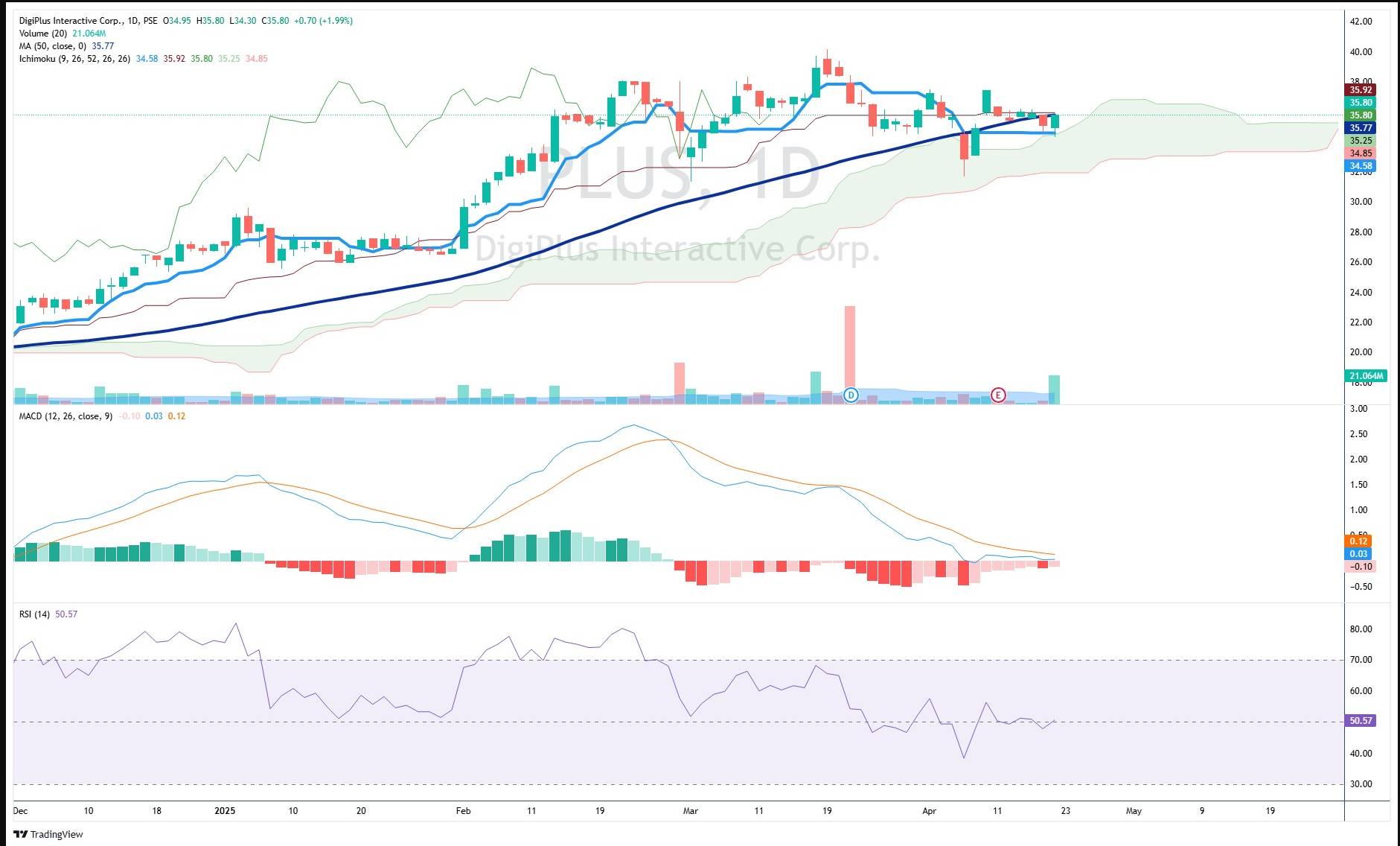Click the orange 0.12 MACD axis label
The width and height of the screenshot is (1400, 846).
1359,541
